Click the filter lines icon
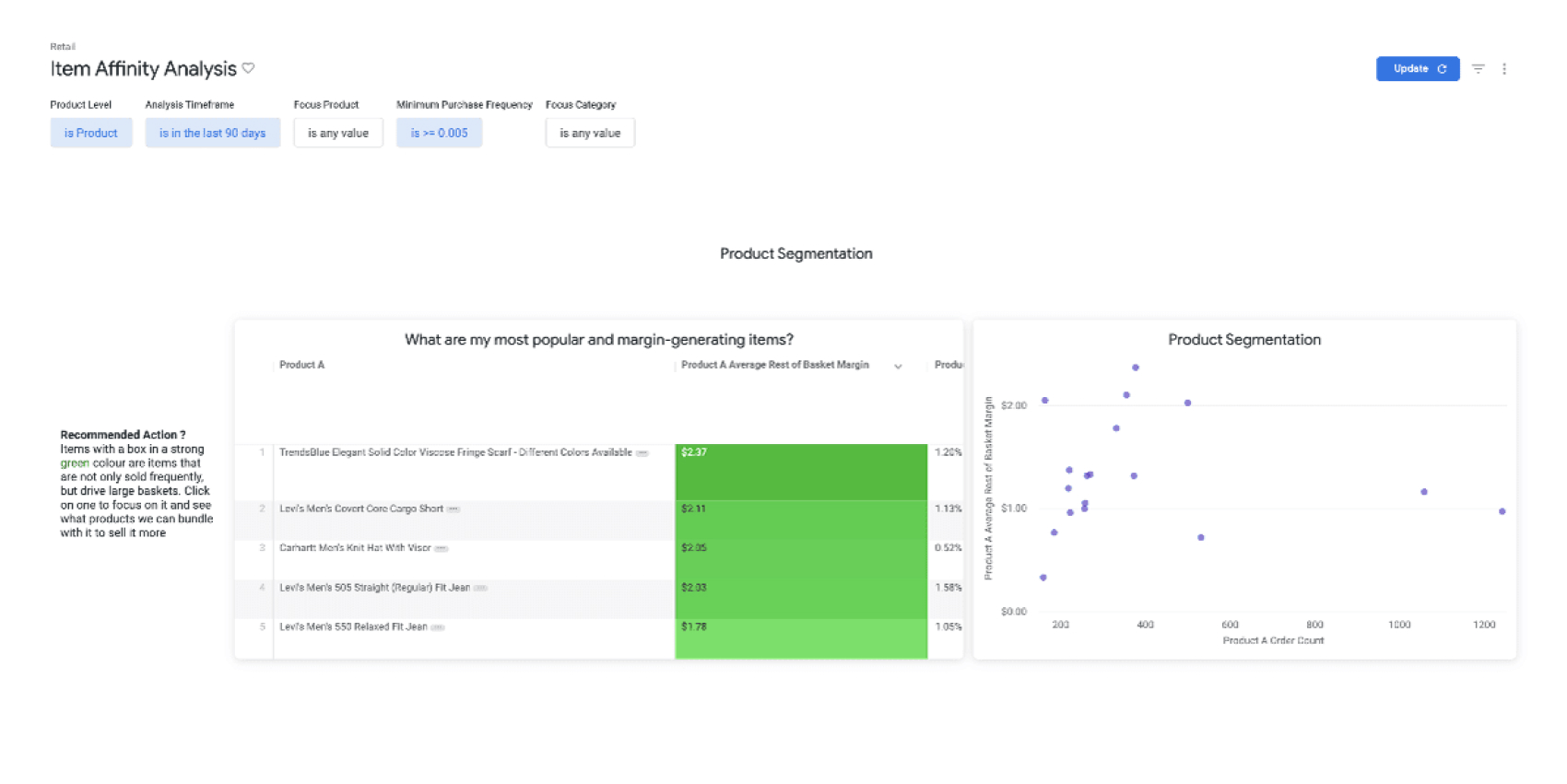The image size is (1567, 784). [1478, 69]
